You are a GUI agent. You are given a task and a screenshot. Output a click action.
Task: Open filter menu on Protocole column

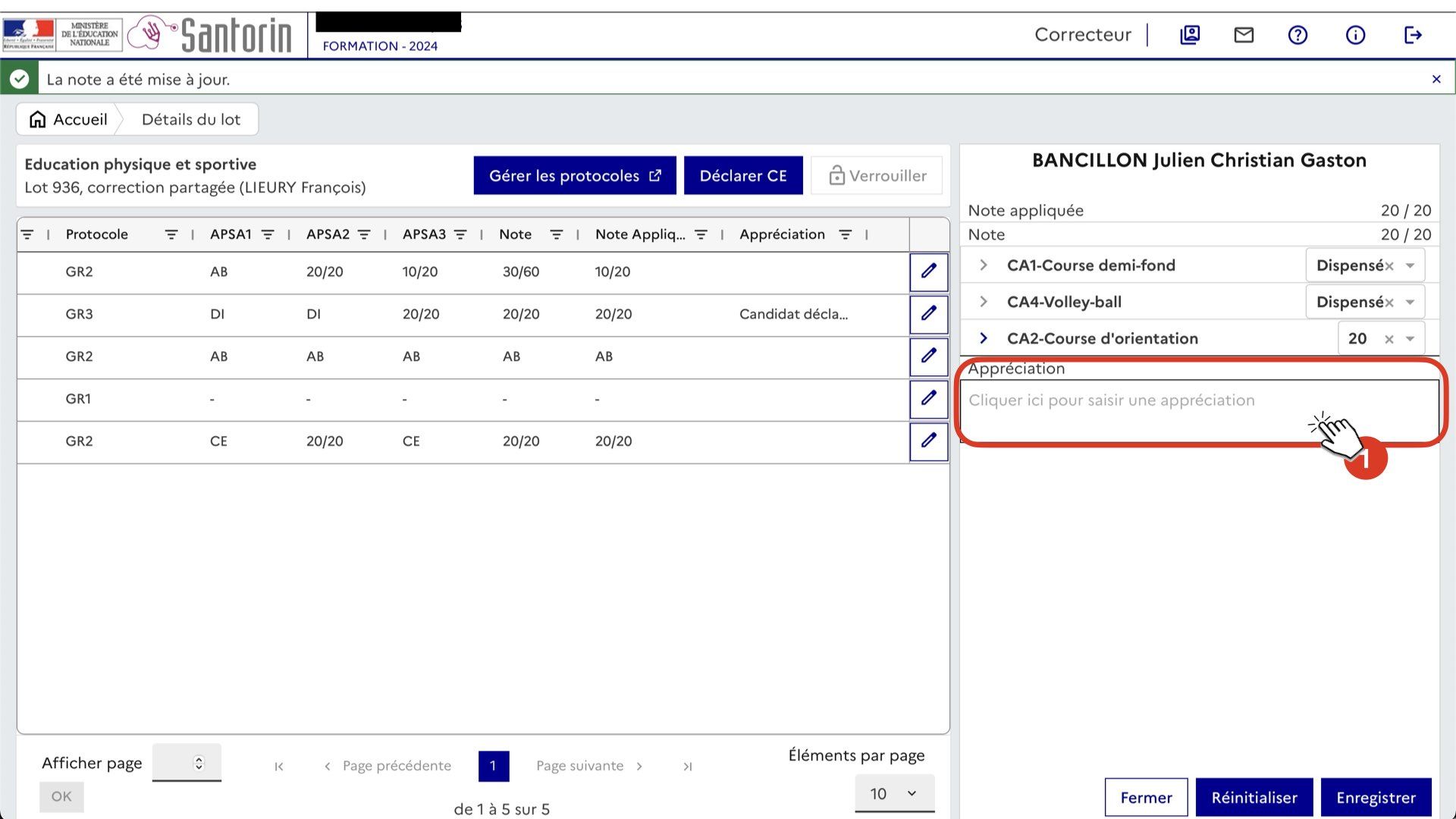tap(171, 235)
